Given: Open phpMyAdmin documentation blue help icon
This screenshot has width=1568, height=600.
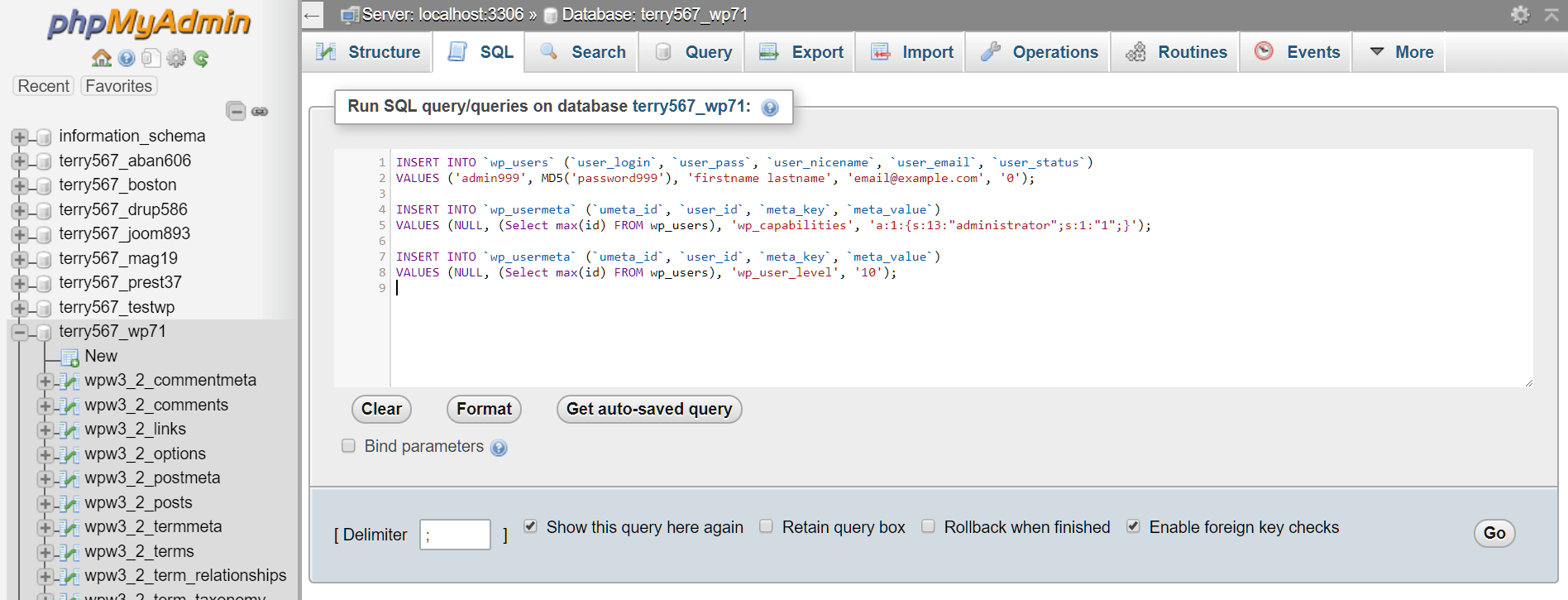Looking at the screenshot, I should coord(127,58).
